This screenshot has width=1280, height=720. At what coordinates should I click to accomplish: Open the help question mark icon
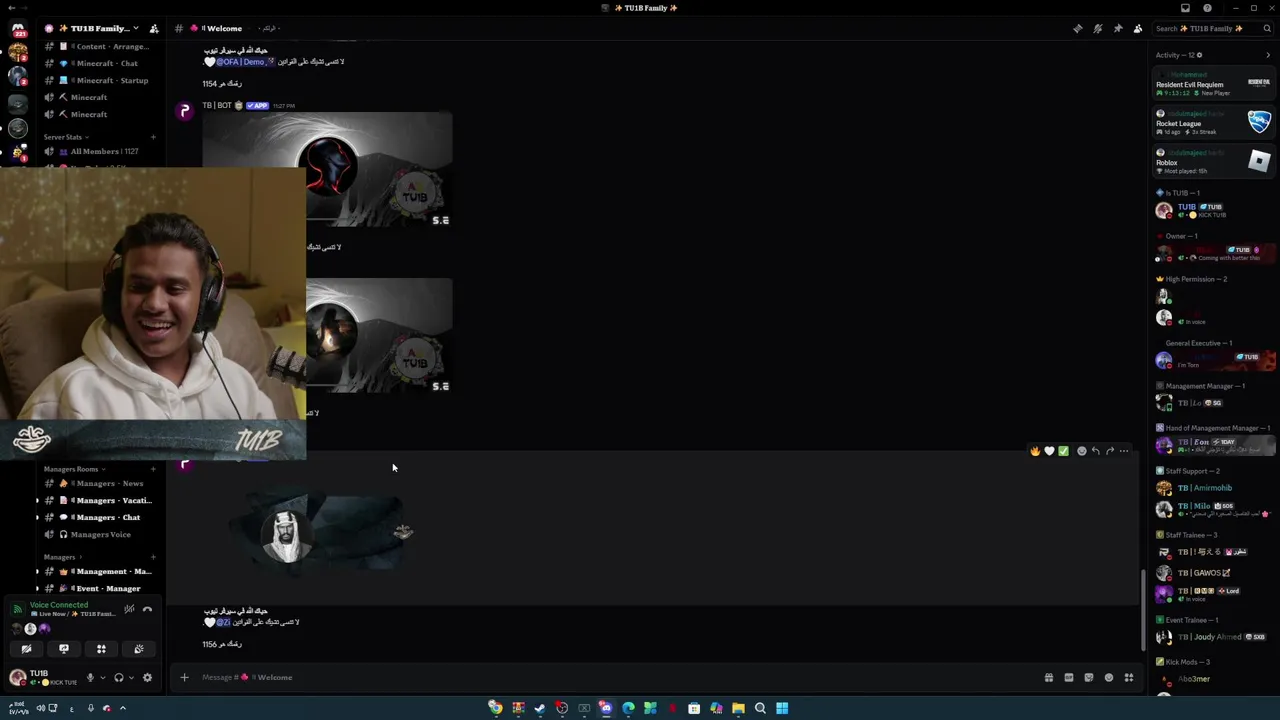tap(1207, 8)
